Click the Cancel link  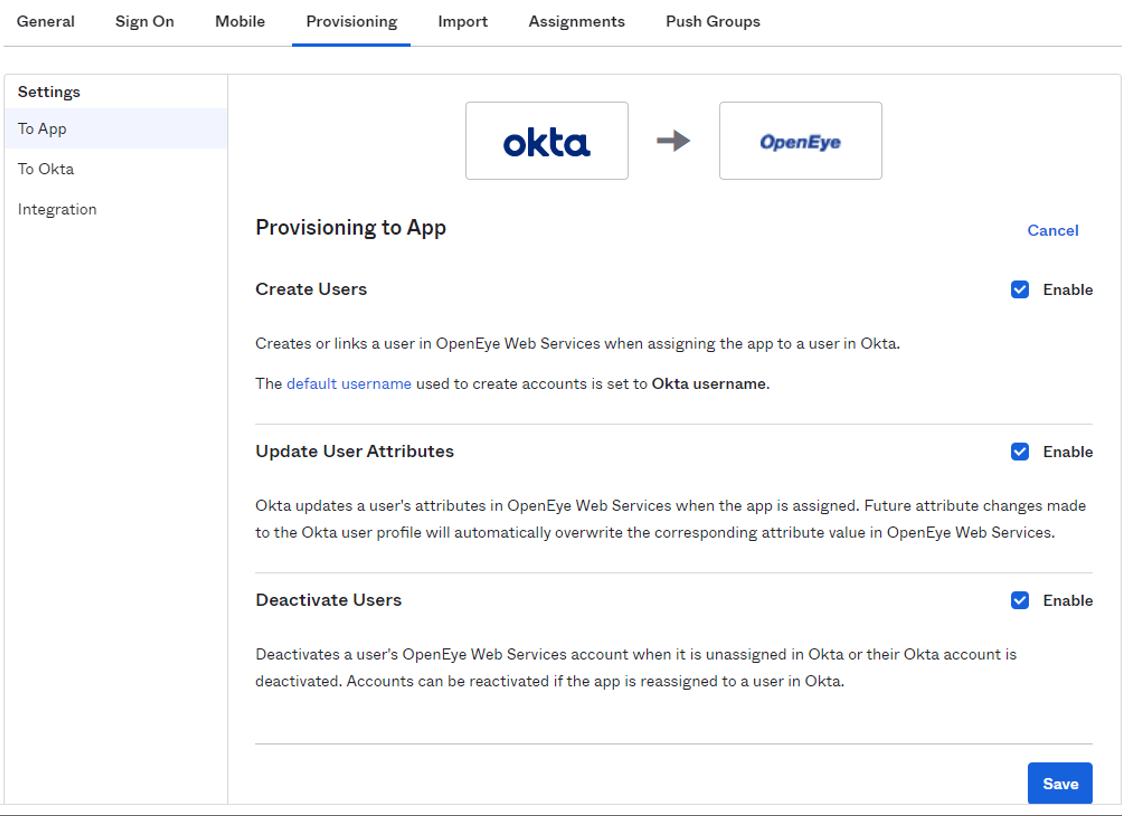(x=1052, y=230)
